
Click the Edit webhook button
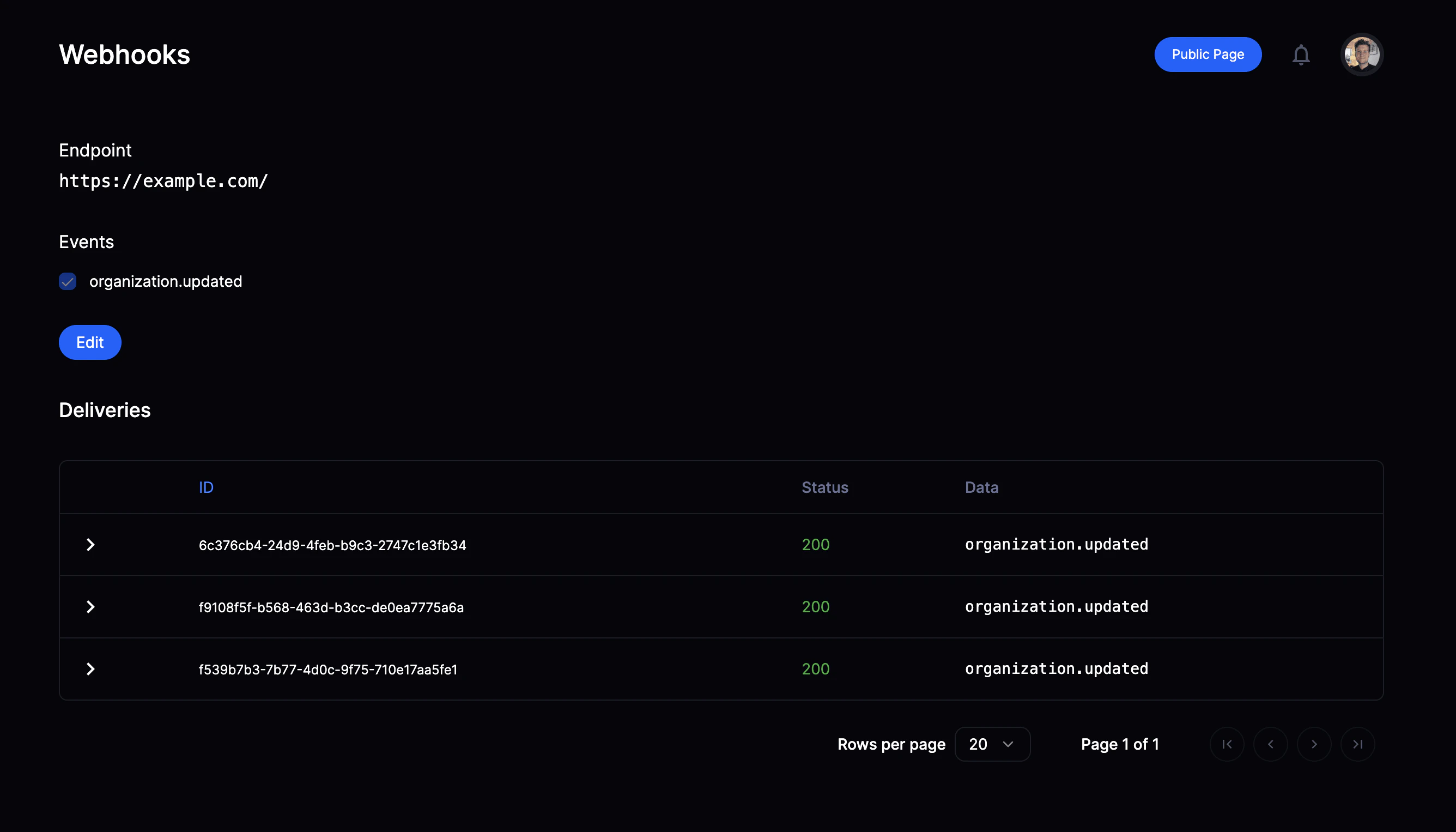tap(90, 342)
